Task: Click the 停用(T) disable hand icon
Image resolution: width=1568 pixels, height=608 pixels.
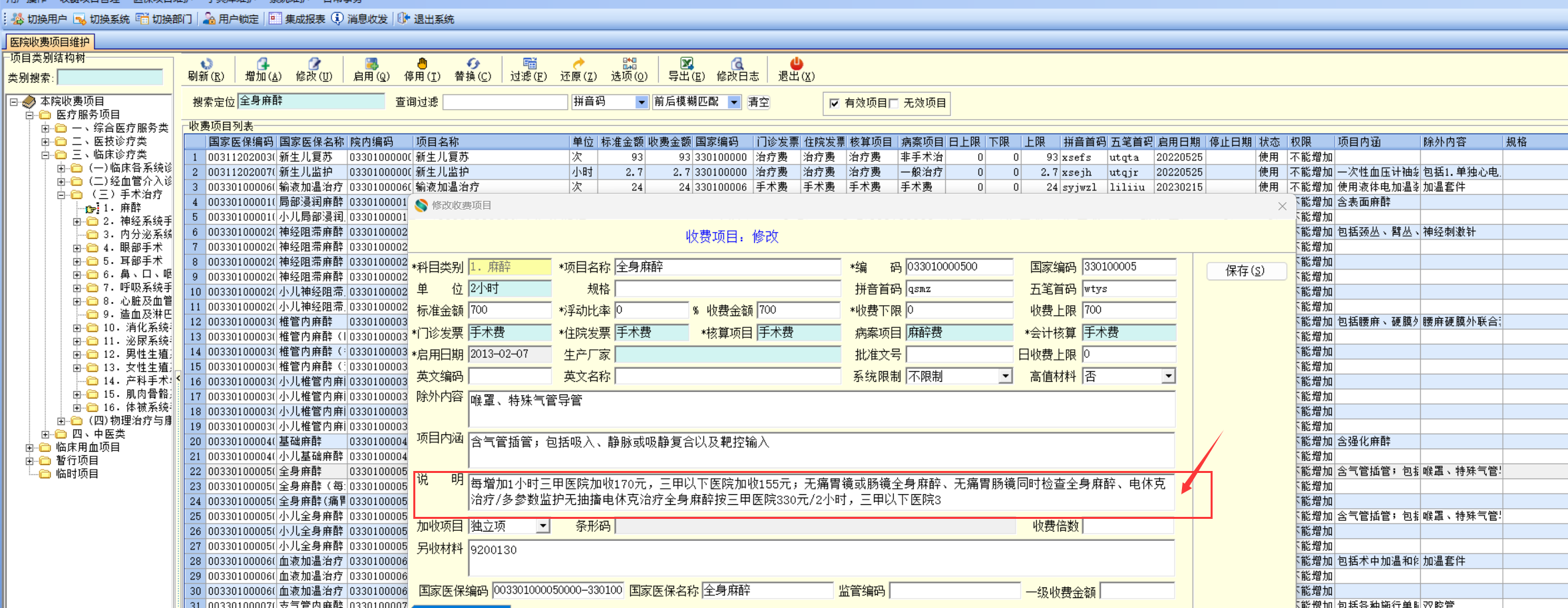Action: coord(422,64)
